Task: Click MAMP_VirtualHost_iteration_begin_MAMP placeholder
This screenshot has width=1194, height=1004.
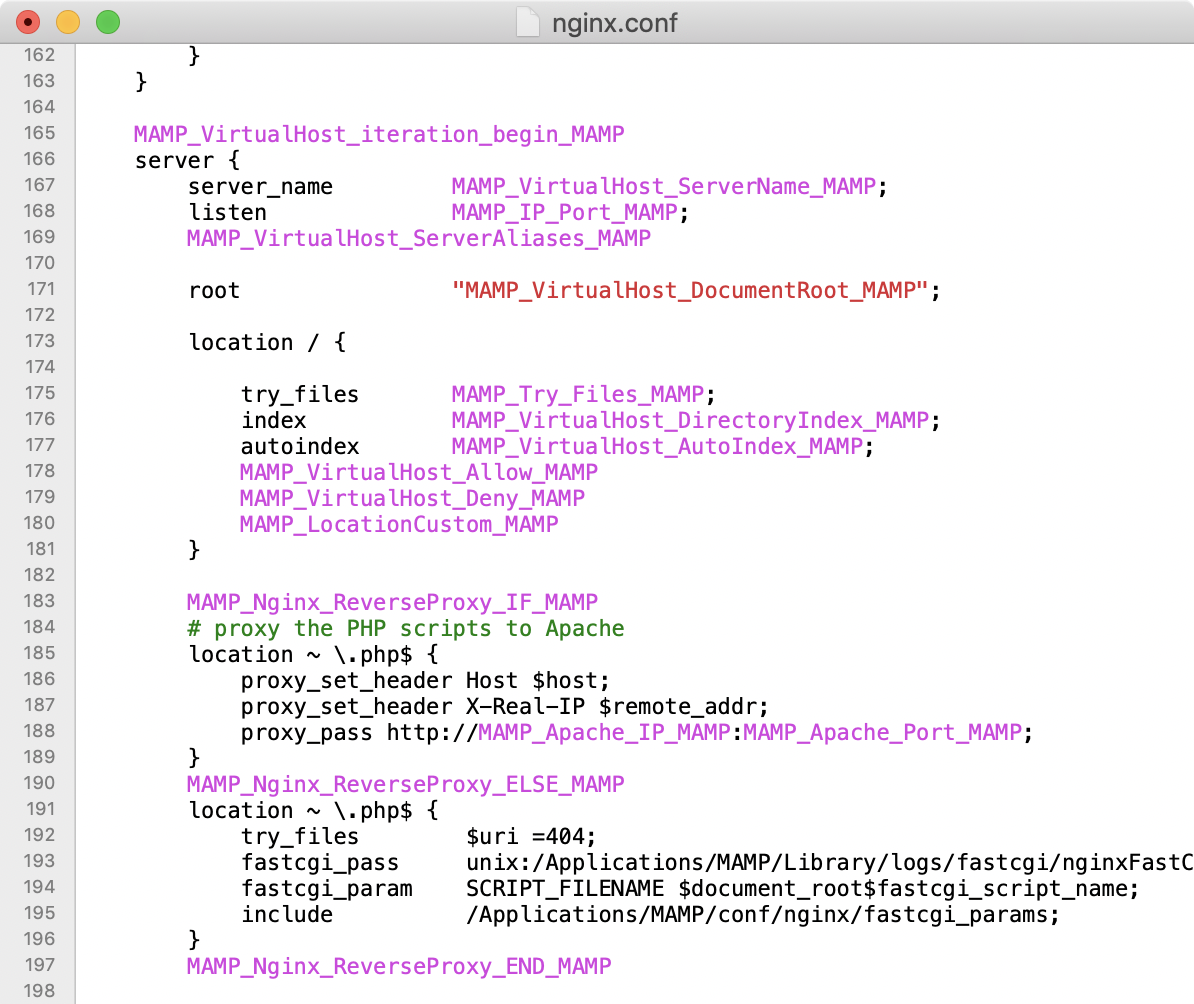Action: coord(378,134)
